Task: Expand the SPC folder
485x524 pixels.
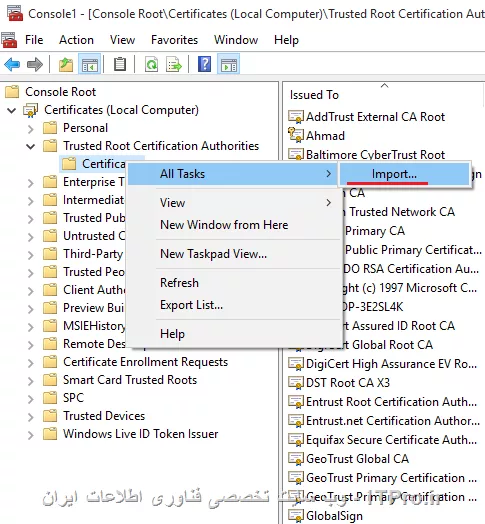Action: point(31,399)
